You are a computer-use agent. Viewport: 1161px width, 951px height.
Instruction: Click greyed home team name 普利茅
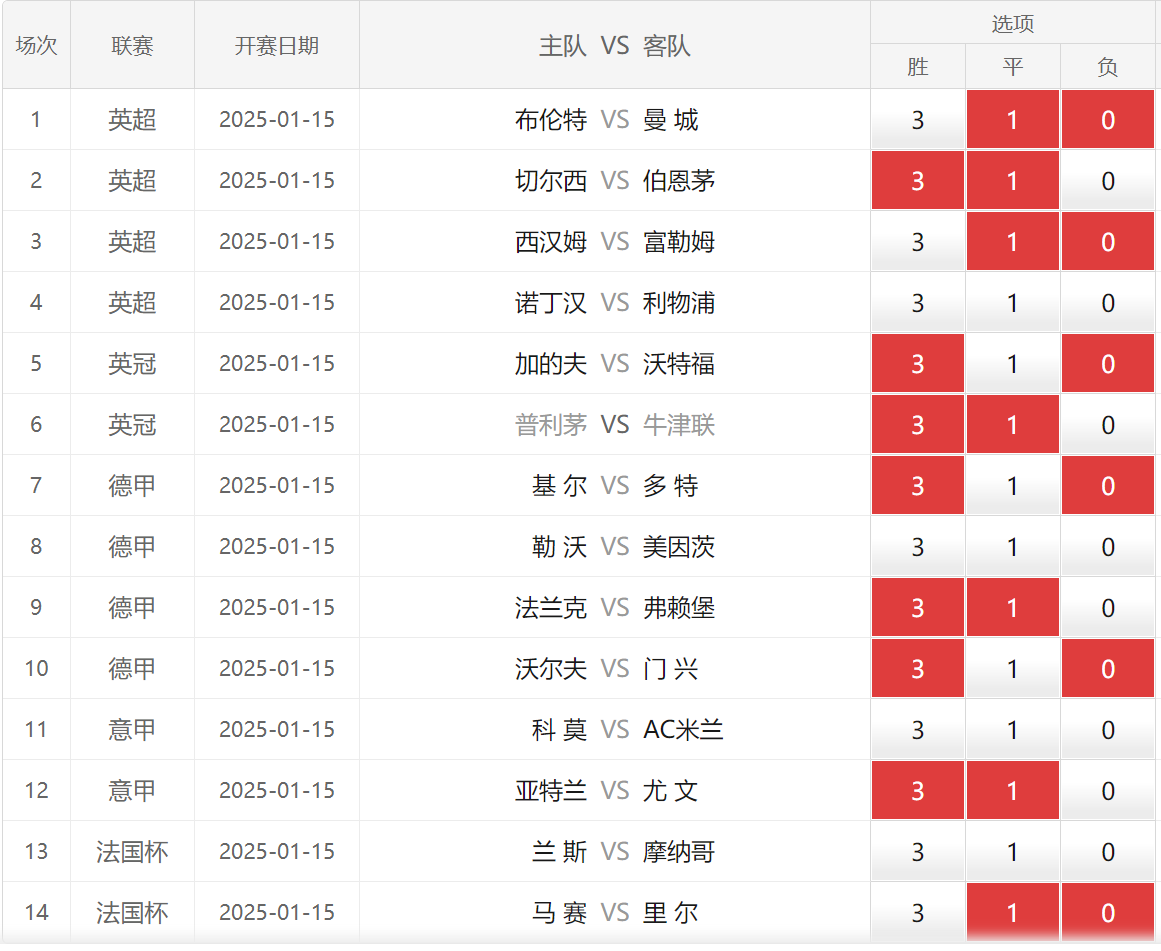click(x=551, y=425)
